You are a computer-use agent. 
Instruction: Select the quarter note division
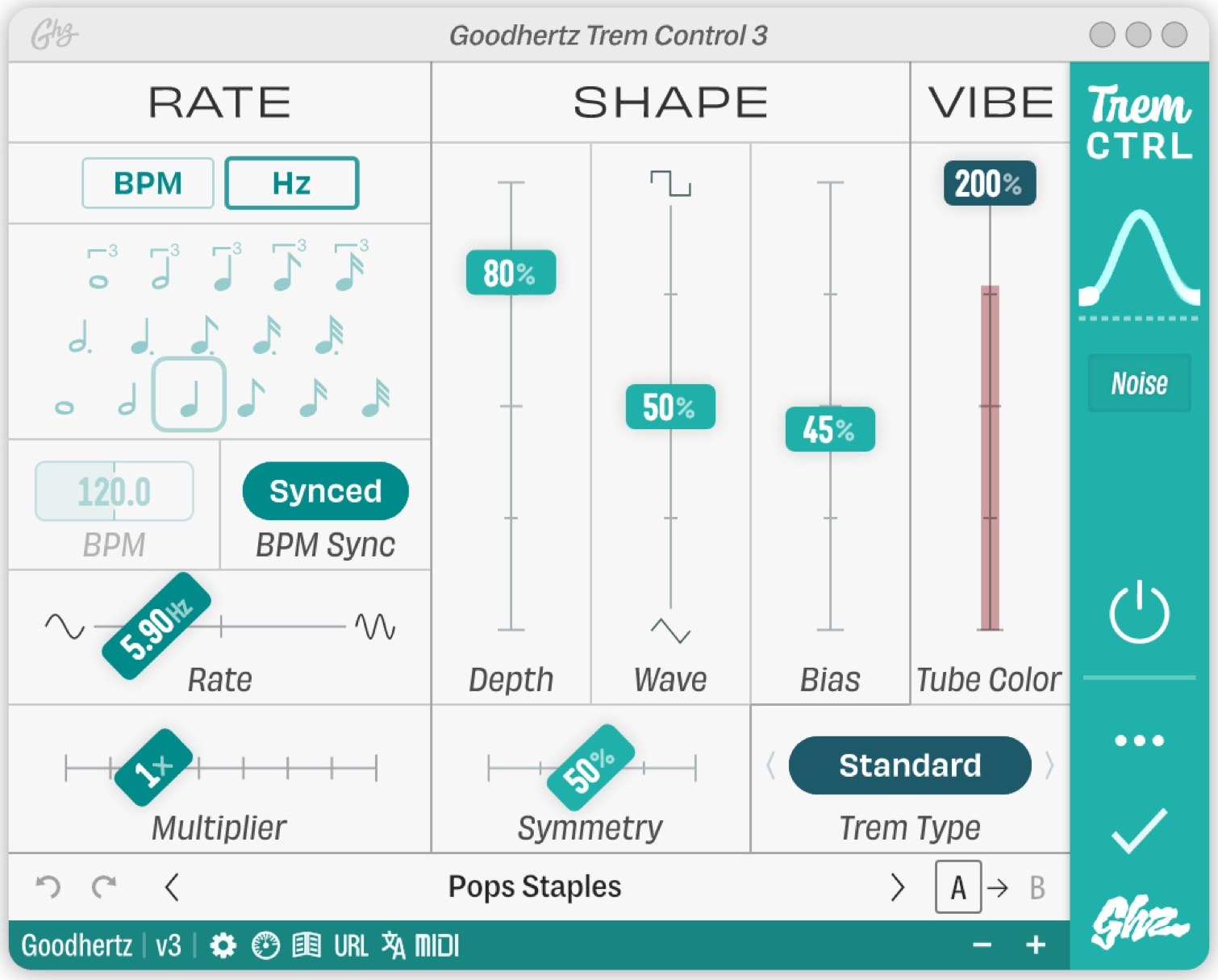(x=189, y=395)
